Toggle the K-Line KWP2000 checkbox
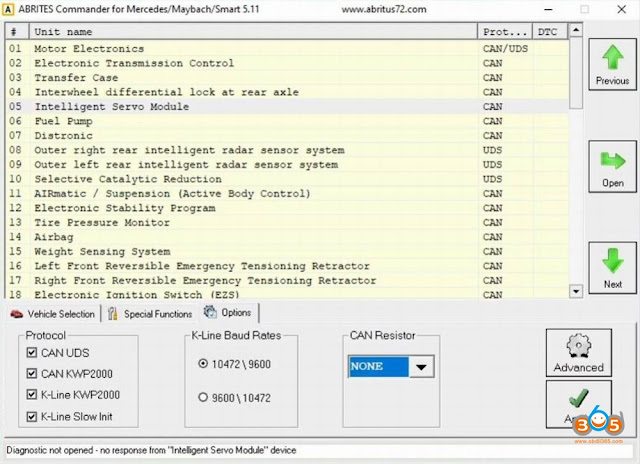 (x=31, y=395)
